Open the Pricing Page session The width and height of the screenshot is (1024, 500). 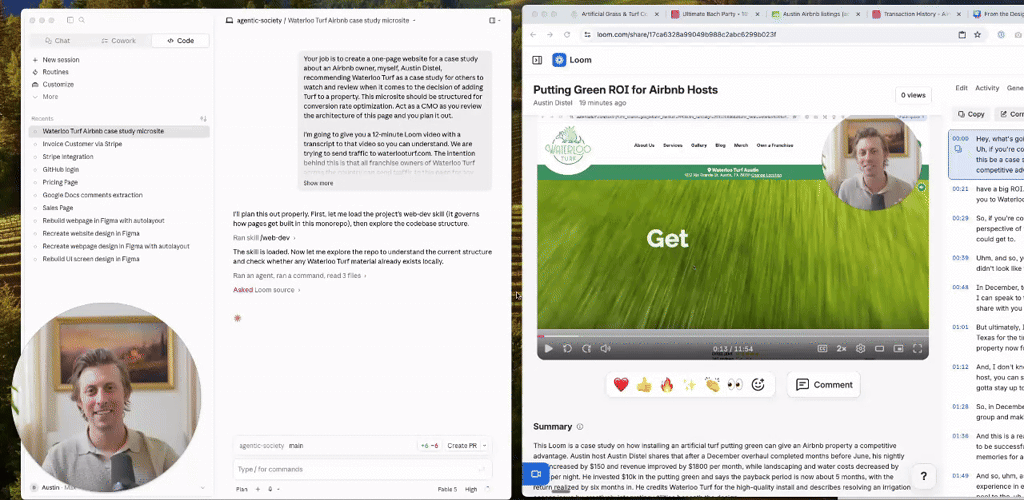tap(118, 182)
